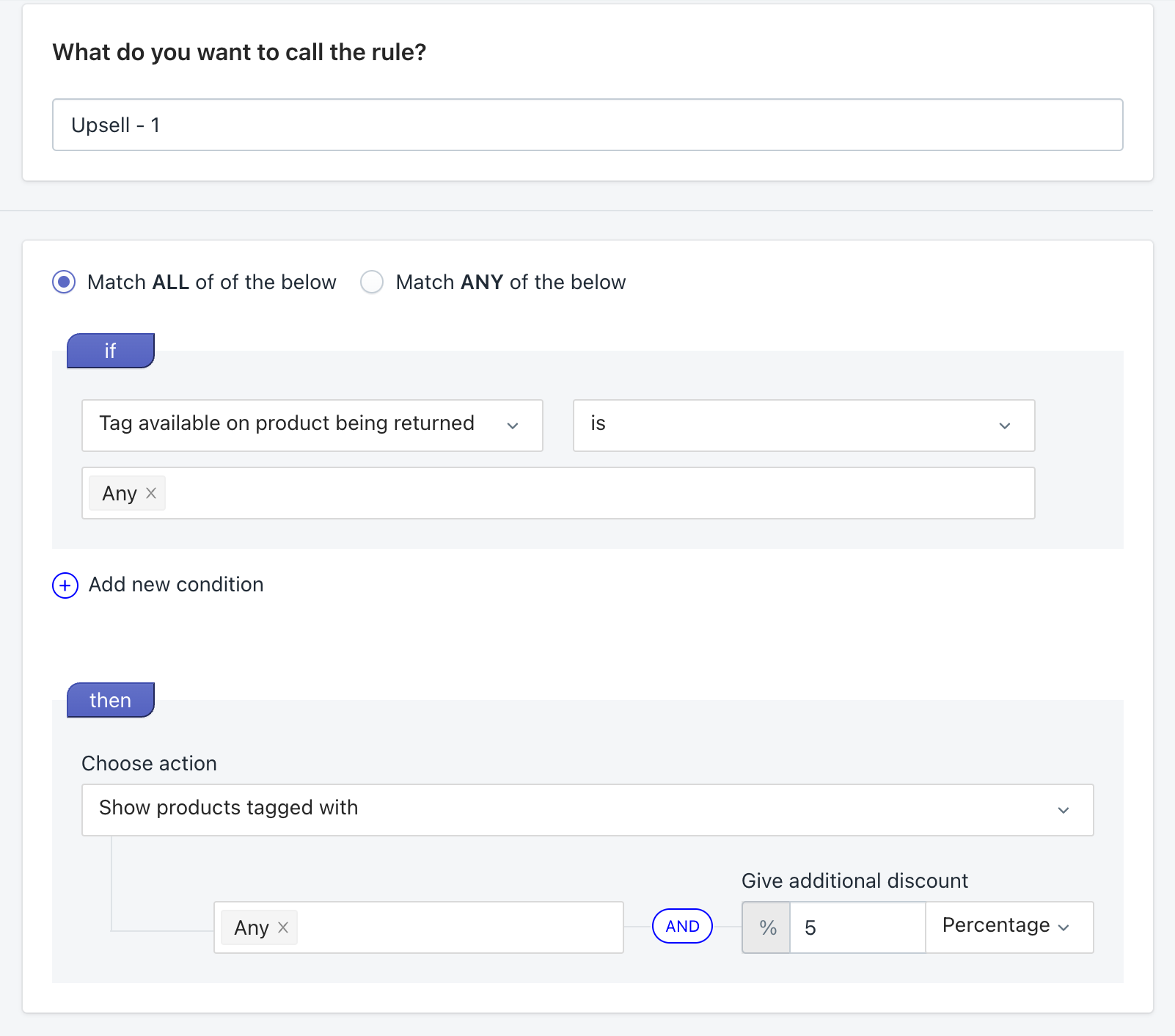Open the Percentage discount type dropdown
The height and width of the screenshot is (1036, 1175).
(x=1009, y=927)
